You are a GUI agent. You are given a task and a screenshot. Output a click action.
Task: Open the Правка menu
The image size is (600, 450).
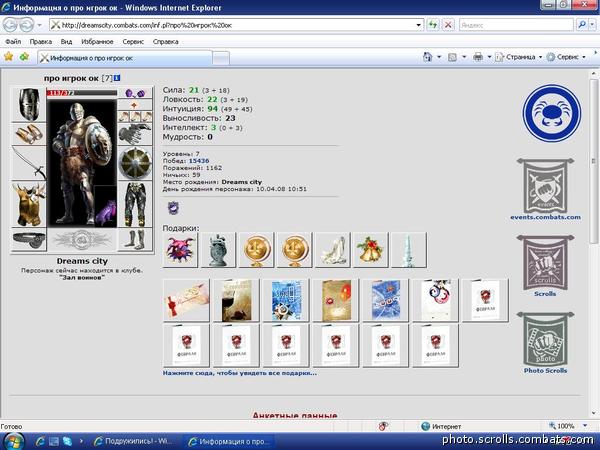41,41
